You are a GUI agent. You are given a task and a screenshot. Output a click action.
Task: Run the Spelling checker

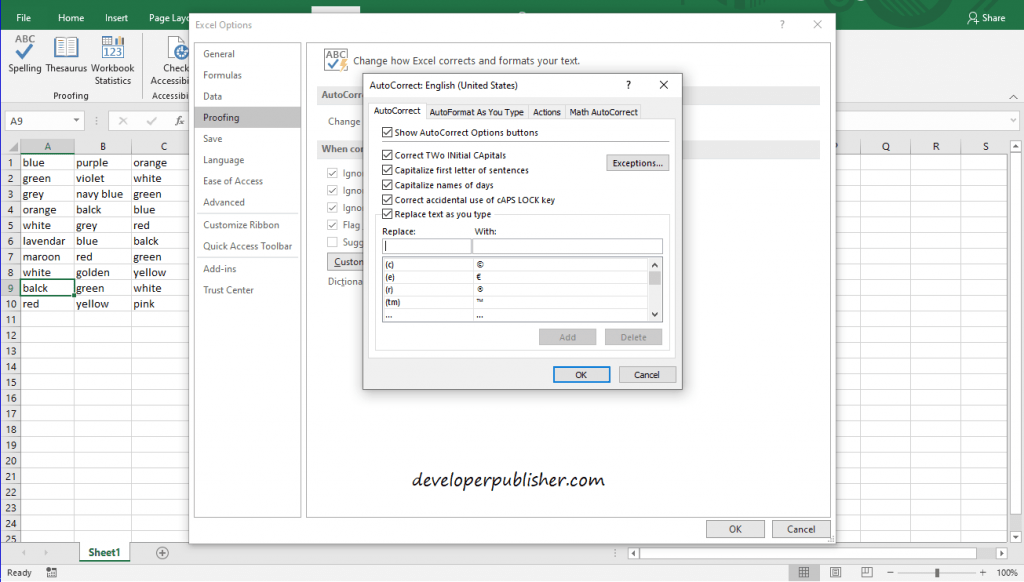pyautogui.click(x=24, y=55)
